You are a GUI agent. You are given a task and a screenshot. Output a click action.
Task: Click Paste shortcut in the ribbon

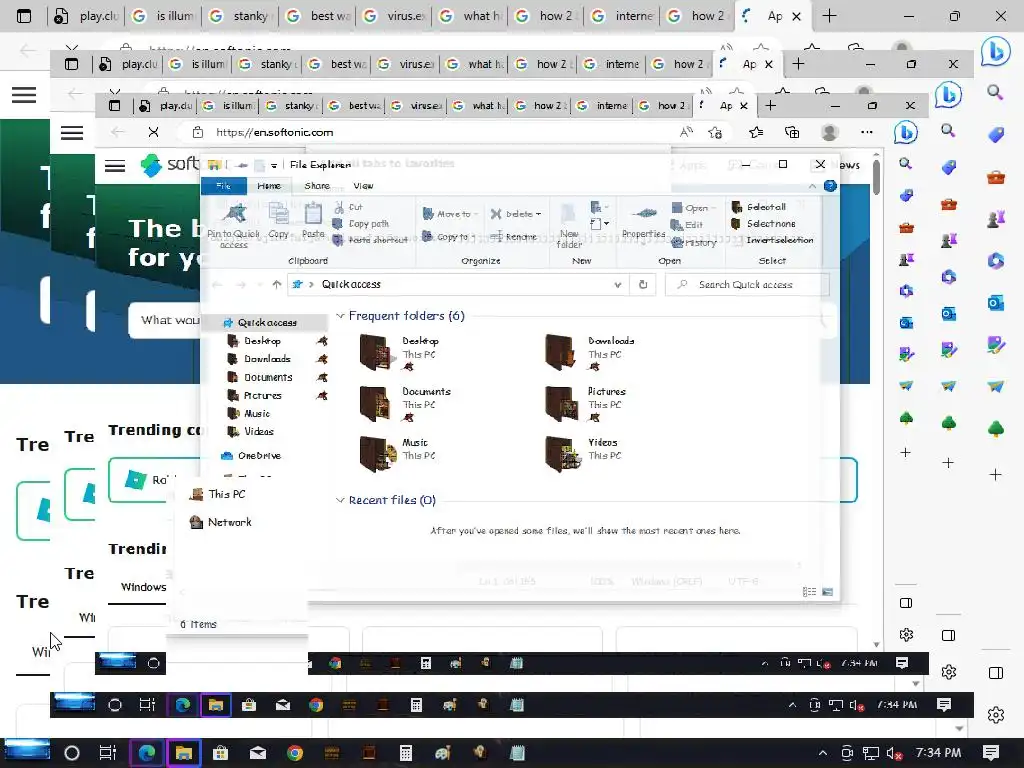(x=370, y=240)
